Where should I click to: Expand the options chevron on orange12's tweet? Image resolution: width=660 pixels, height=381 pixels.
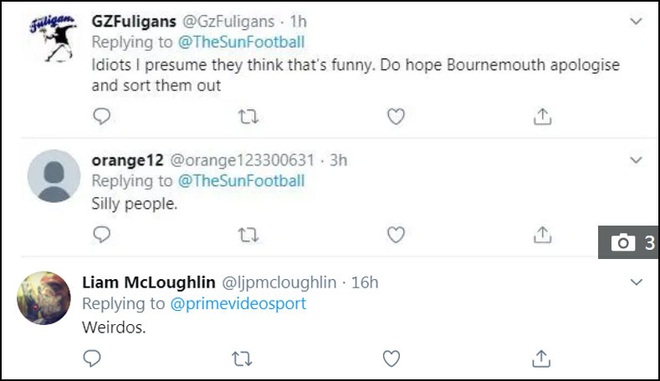click(636, 160)
